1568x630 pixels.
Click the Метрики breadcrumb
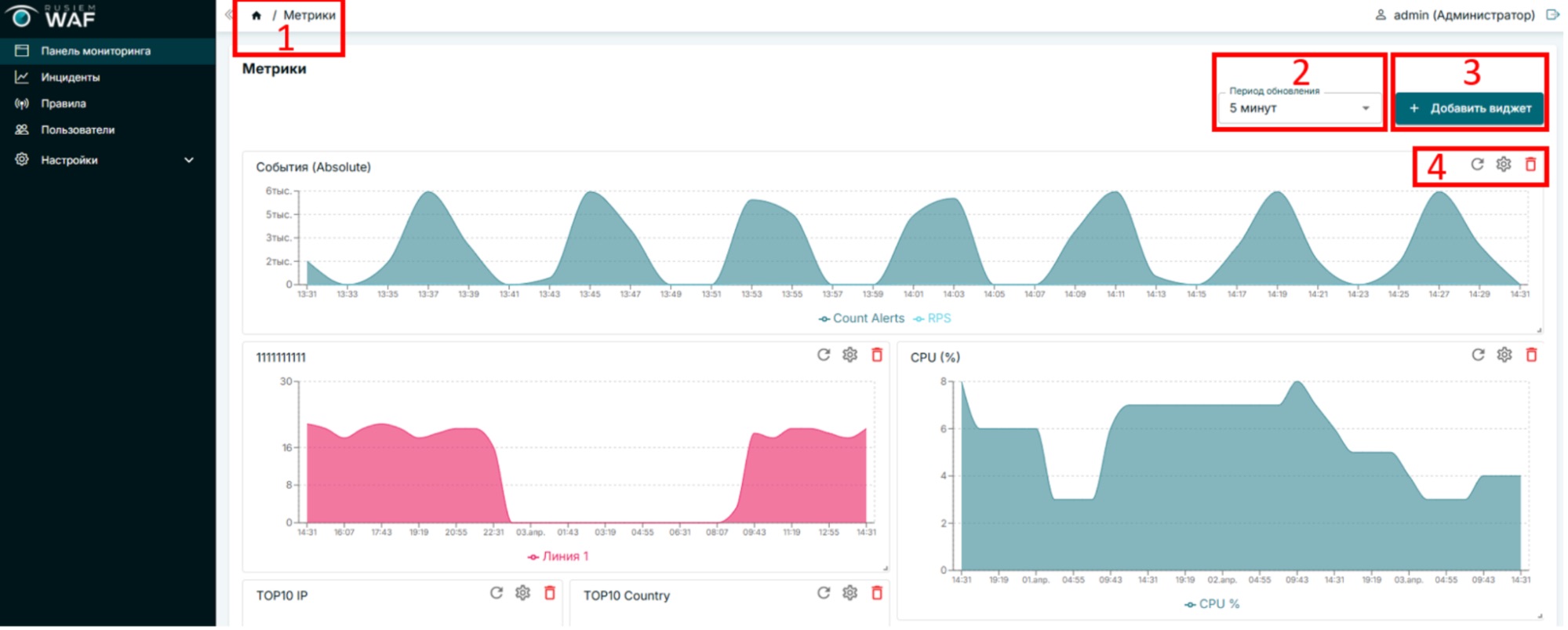pyautogui.click(x=309, y=15)
